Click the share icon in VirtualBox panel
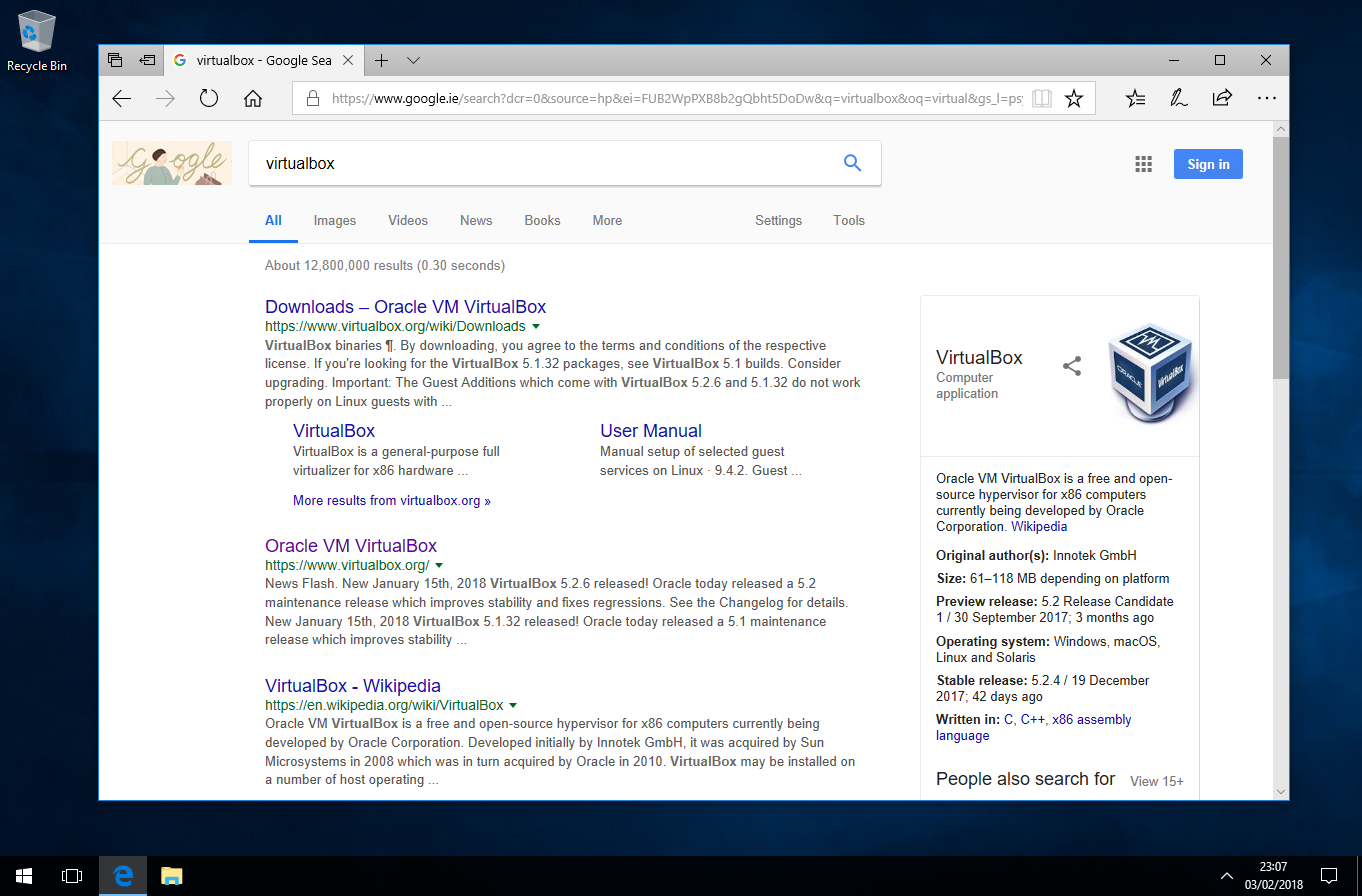 [x=1072, y=366]
